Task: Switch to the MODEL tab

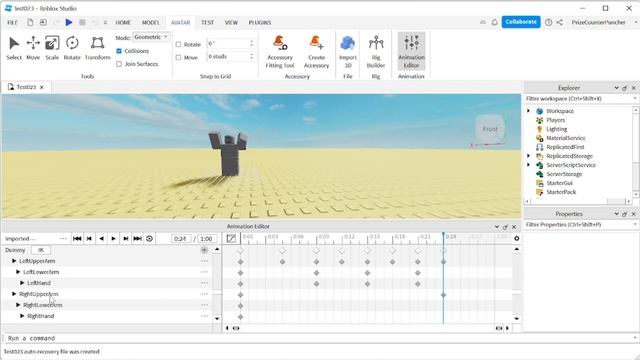Action: coord(150,22)
